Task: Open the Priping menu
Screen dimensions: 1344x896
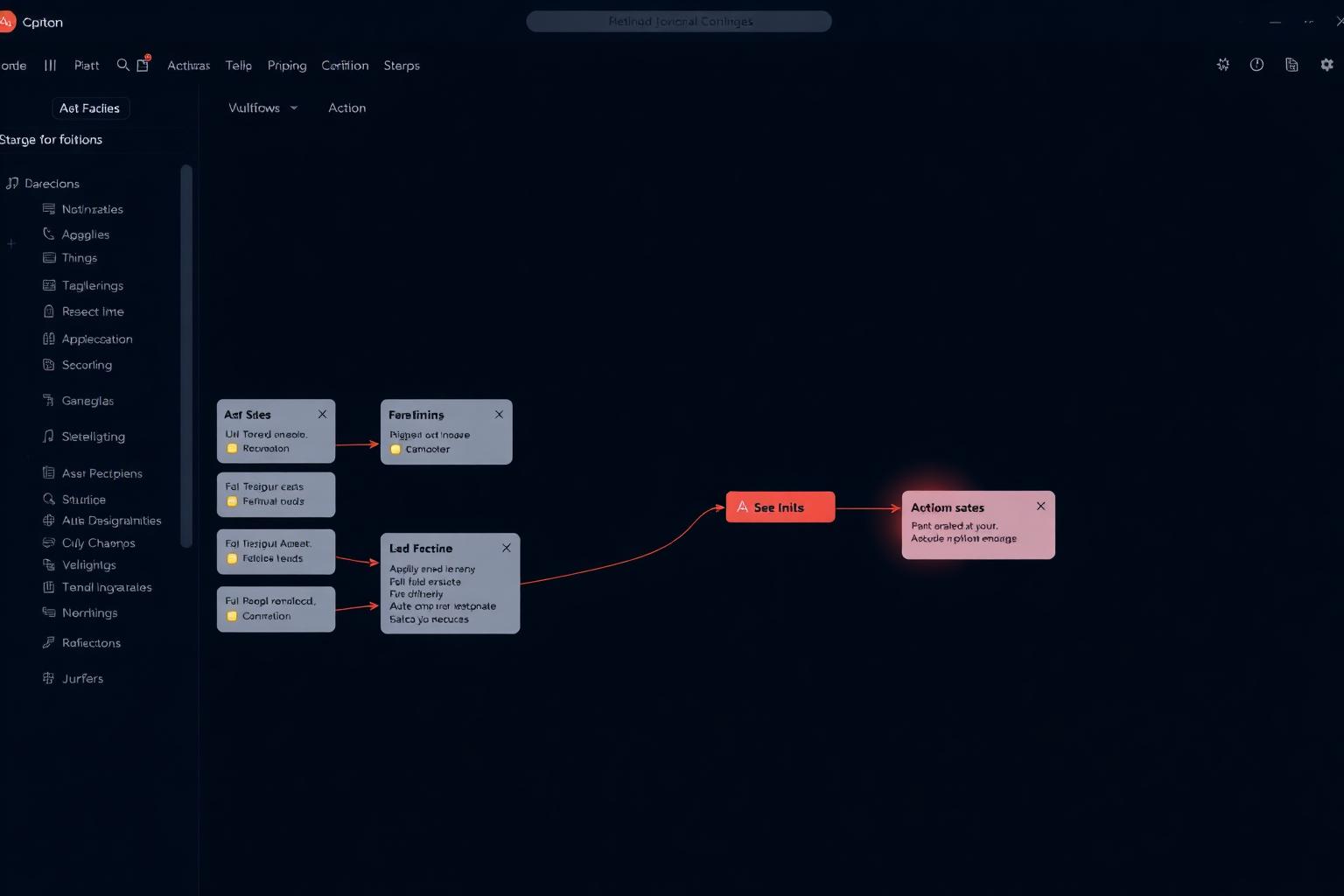Action: click(x=287, y=66)
